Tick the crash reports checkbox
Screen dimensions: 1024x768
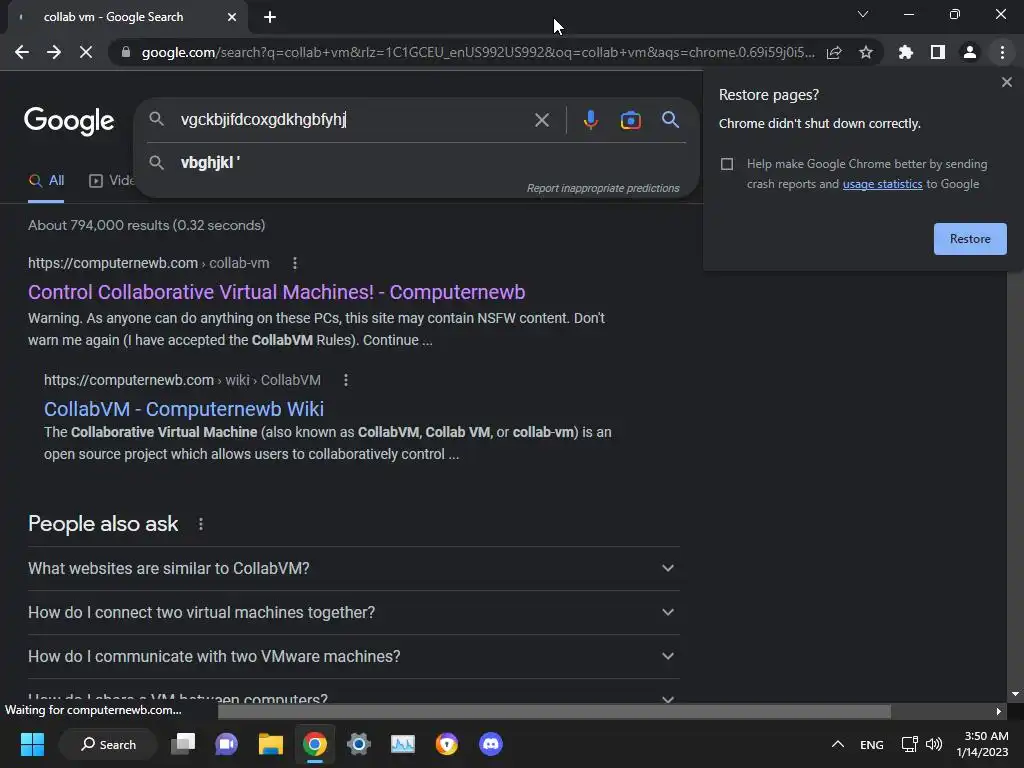727,164
